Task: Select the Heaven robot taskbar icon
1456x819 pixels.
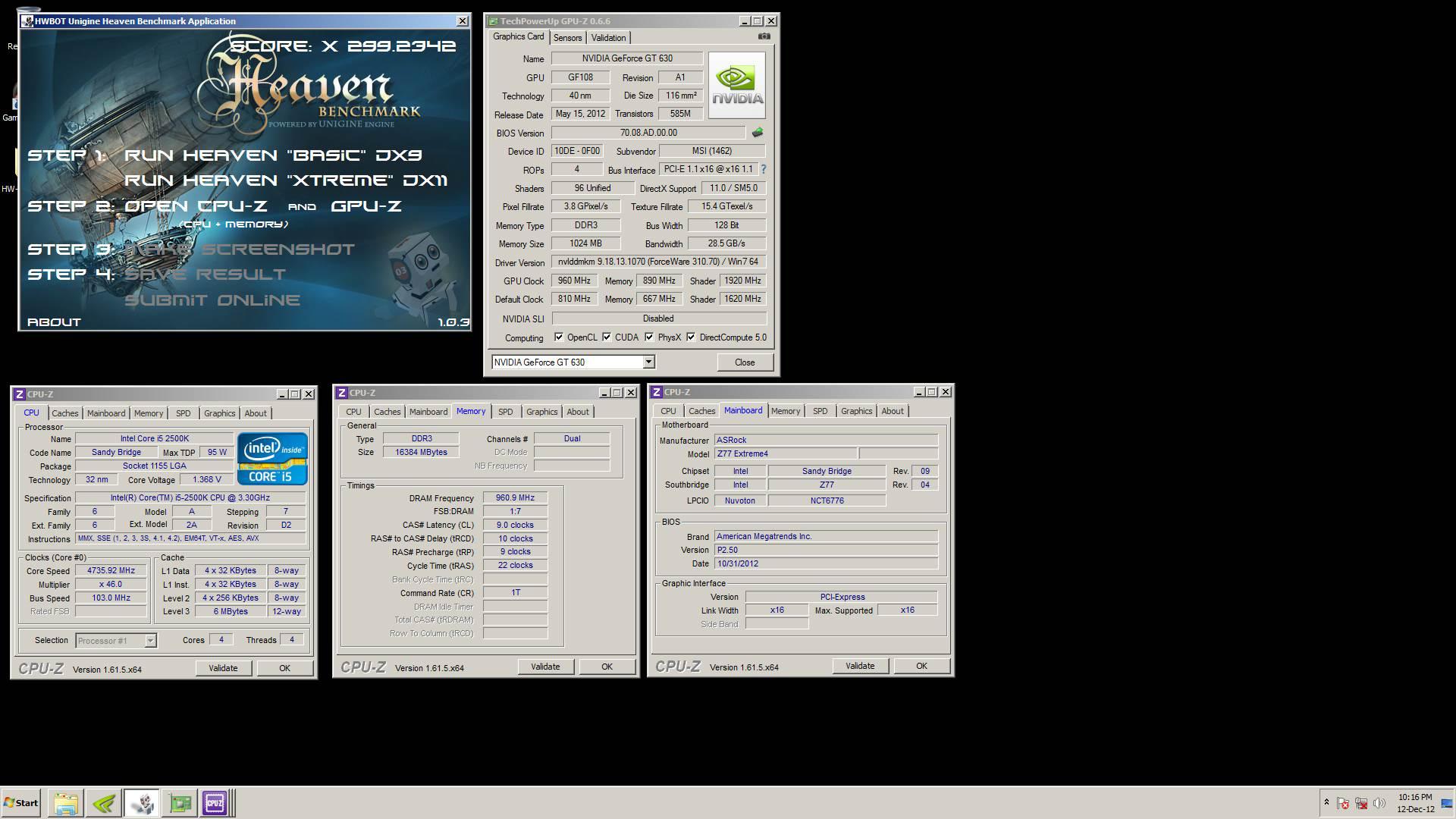Action: tap(142, 803)
